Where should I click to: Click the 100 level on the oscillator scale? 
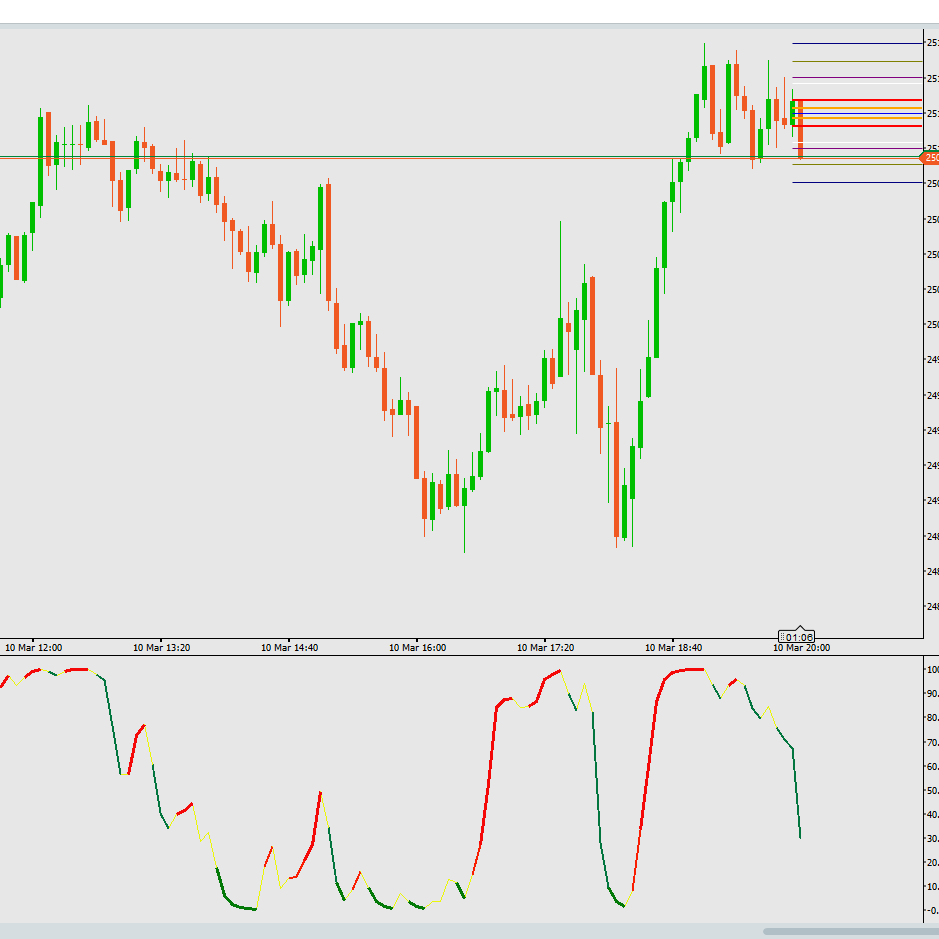pos(932,669)
